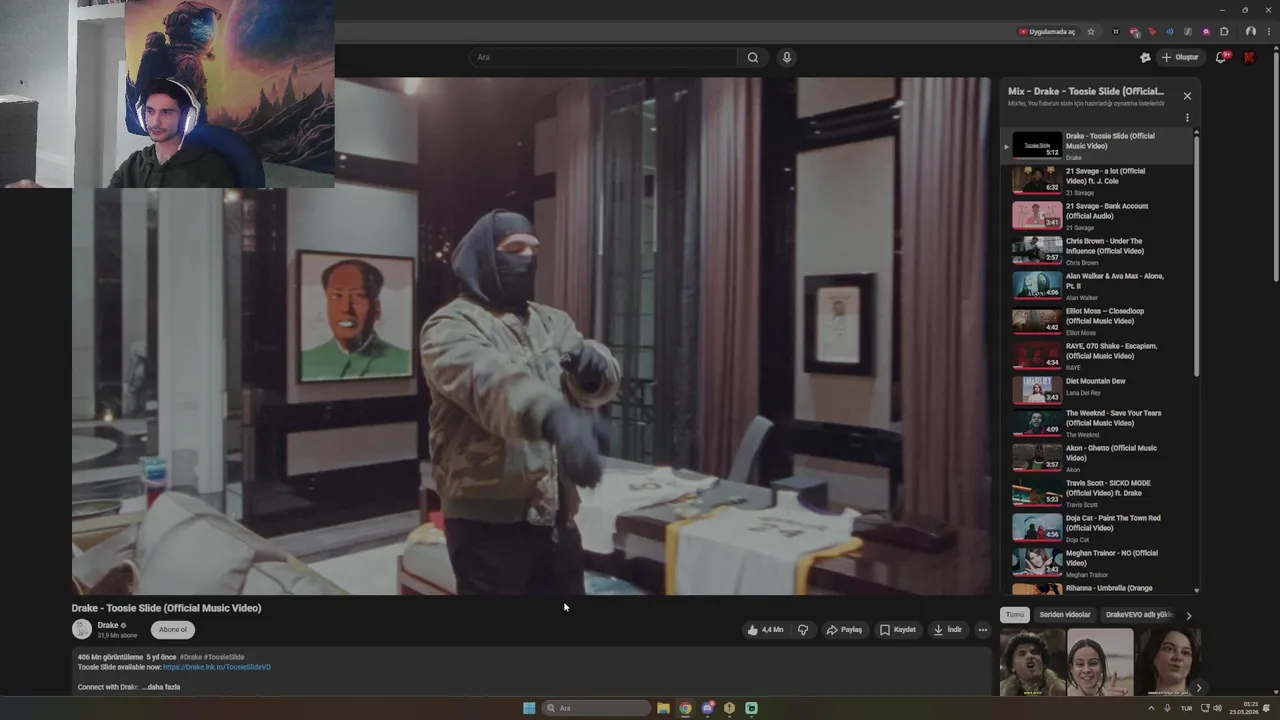Open Chrome three-dot menu
Image resolution: width=1280 pixels, height=720 pixels.
coord(1268,32)
